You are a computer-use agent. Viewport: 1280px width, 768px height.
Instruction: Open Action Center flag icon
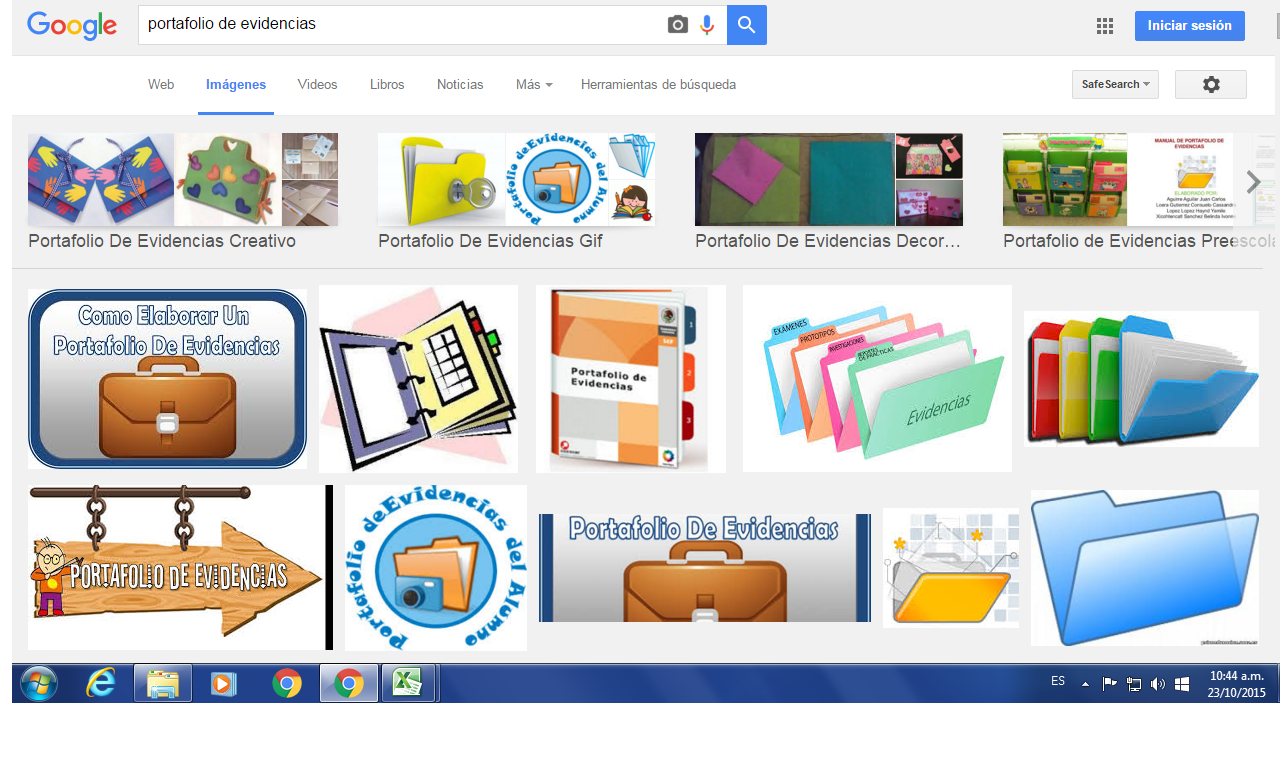pos(1110,684)
